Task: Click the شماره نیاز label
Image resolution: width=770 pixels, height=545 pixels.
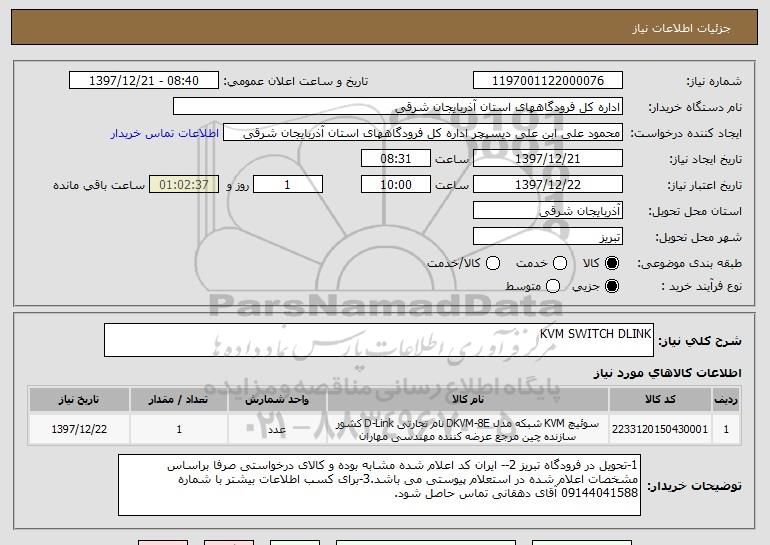Action: pyautogui.click(x=714, y=82)
